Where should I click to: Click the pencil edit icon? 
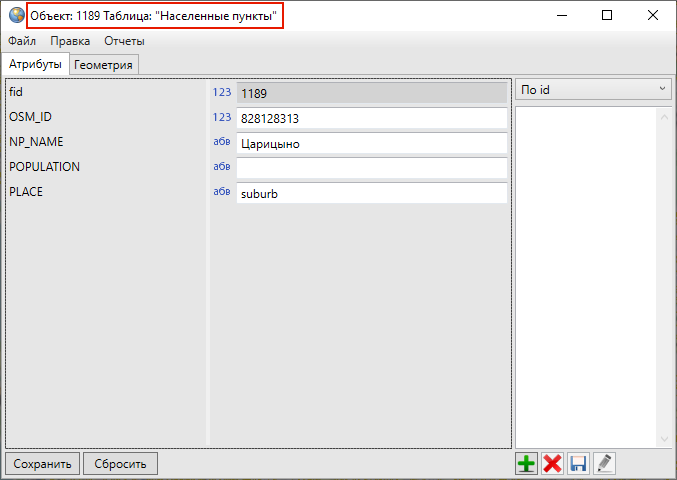(603, 464)
